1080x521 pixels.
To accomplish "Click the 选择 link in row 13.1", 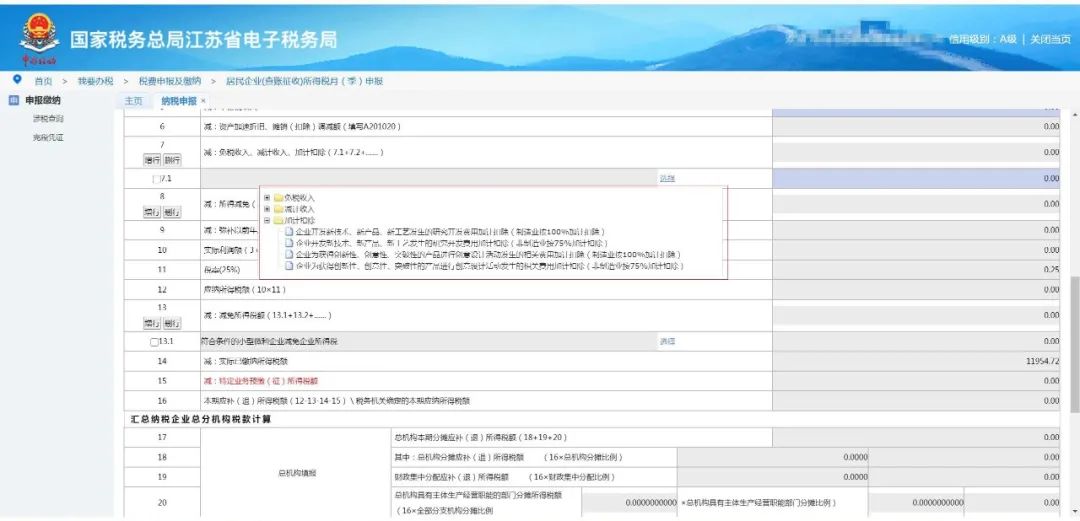I will [x=667, y=342].
